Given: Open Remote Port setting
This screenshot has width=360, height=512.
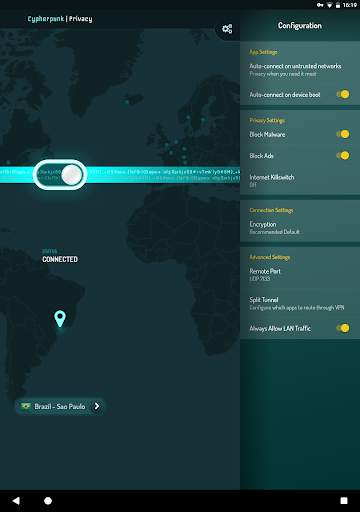Looking at the screenshot, I should 300,274.
